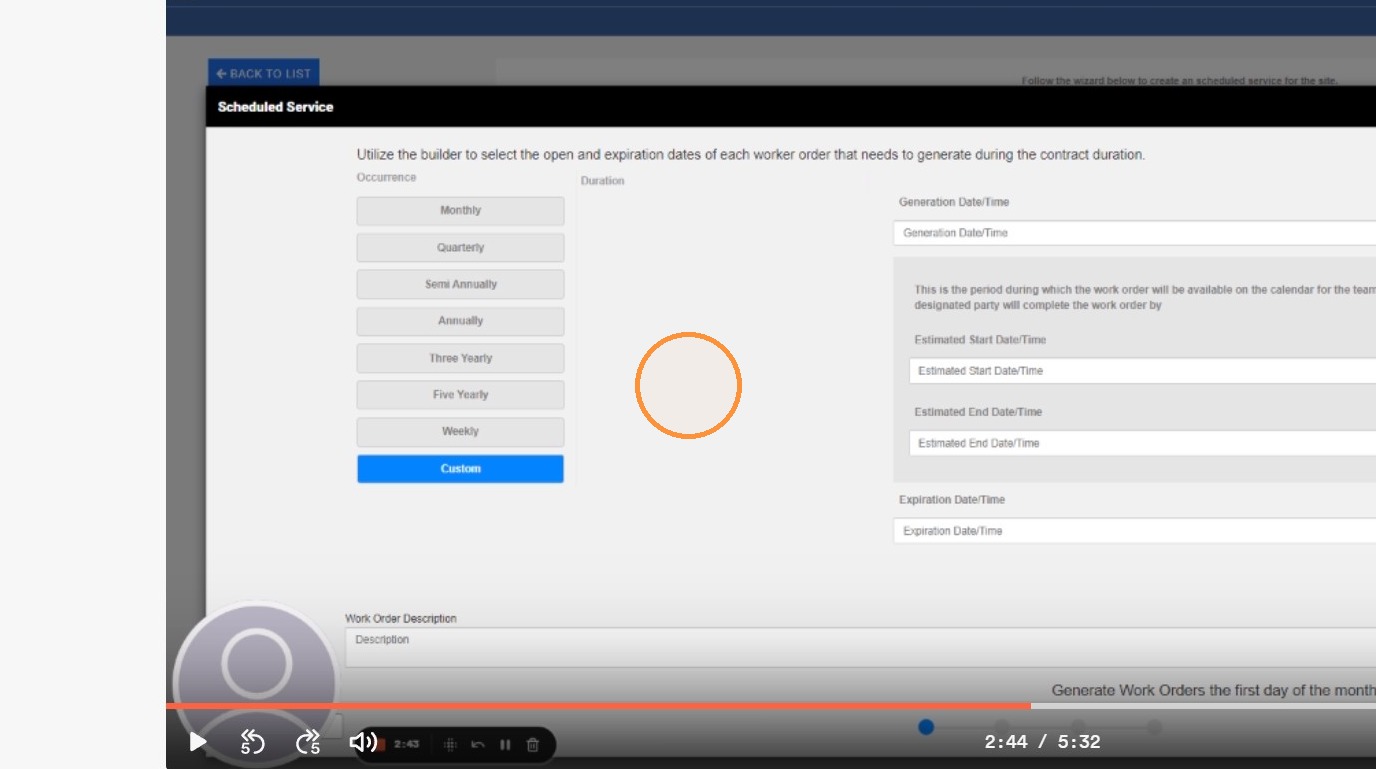Click the recorder undo arrow icon
Viewport: 1376px width, 769px height.
[x=478, y=744]
